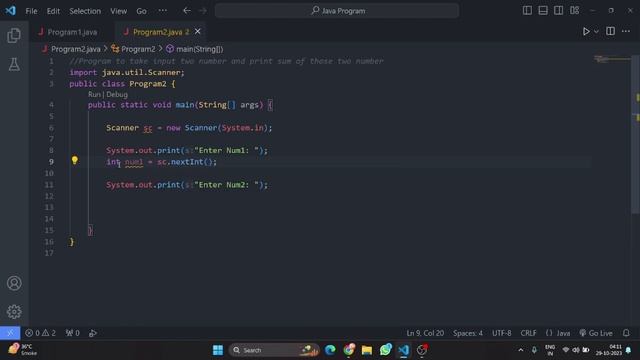Split the editor to the right
Viewport: 640px width, 360px height.
pyautogui.click(x=610, y=31)
